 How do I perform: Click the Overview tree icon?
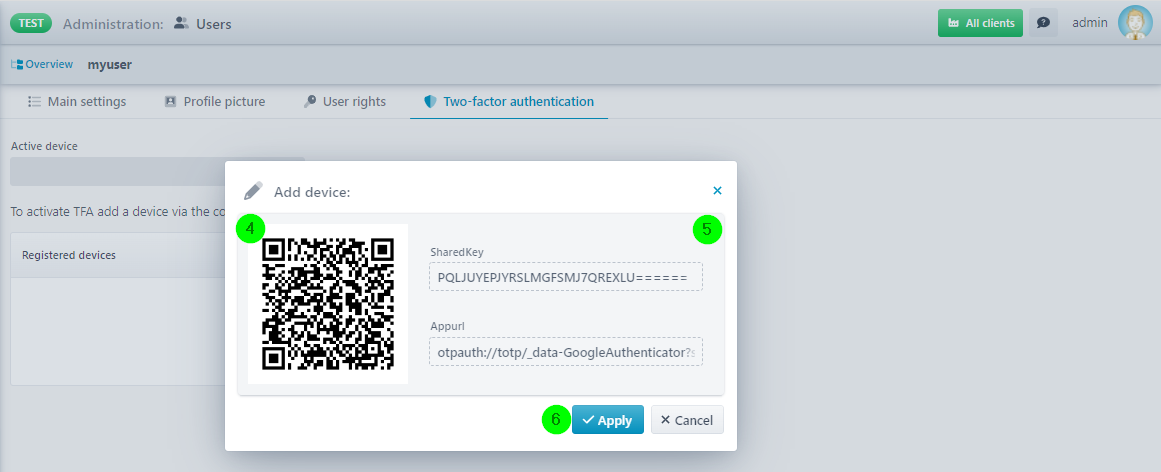(x=17, y=64)
